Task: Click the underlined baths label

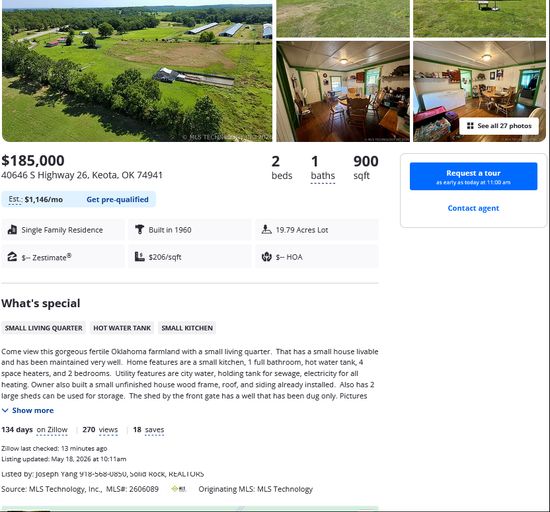Action: pos(323,176)
